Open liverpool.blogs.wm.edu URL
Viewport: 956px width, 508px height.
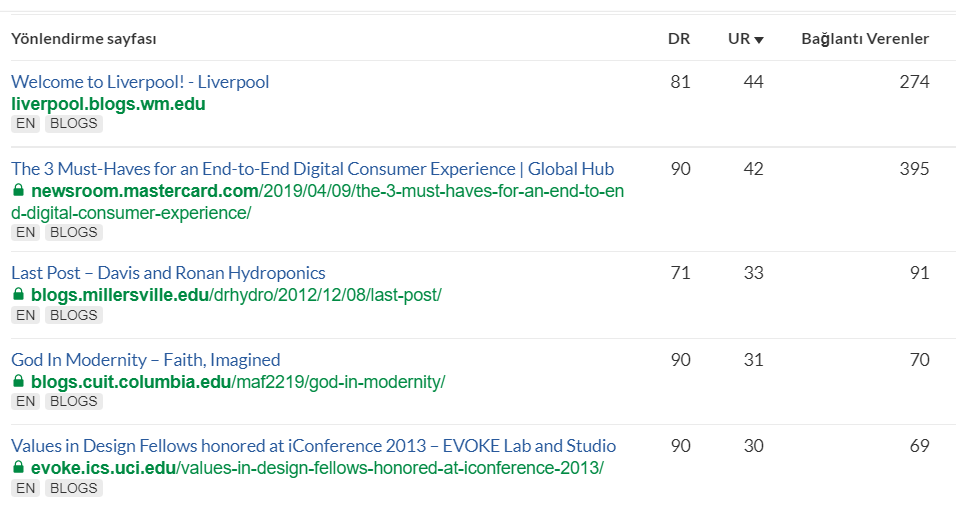(x=108, y=104)
